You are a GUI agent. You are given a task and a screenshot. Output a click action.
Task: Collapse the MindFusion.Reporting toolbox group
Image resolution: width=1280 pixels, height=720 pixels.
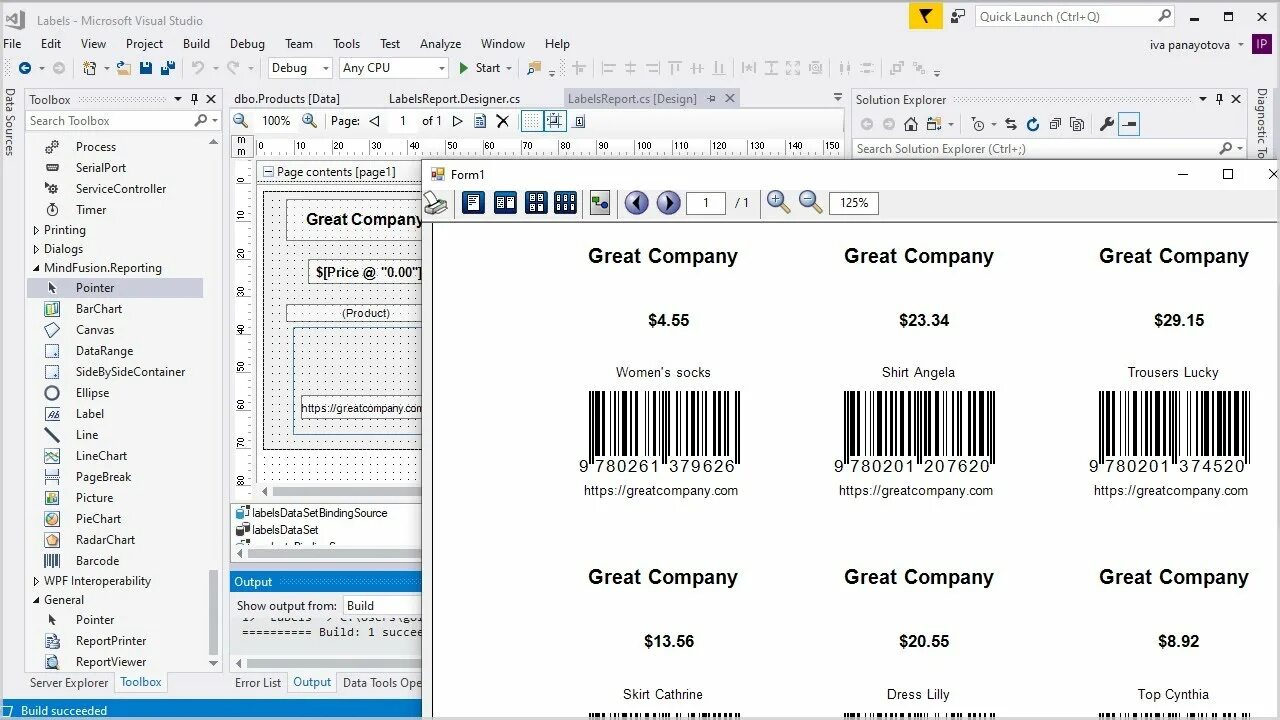point(36,268)
